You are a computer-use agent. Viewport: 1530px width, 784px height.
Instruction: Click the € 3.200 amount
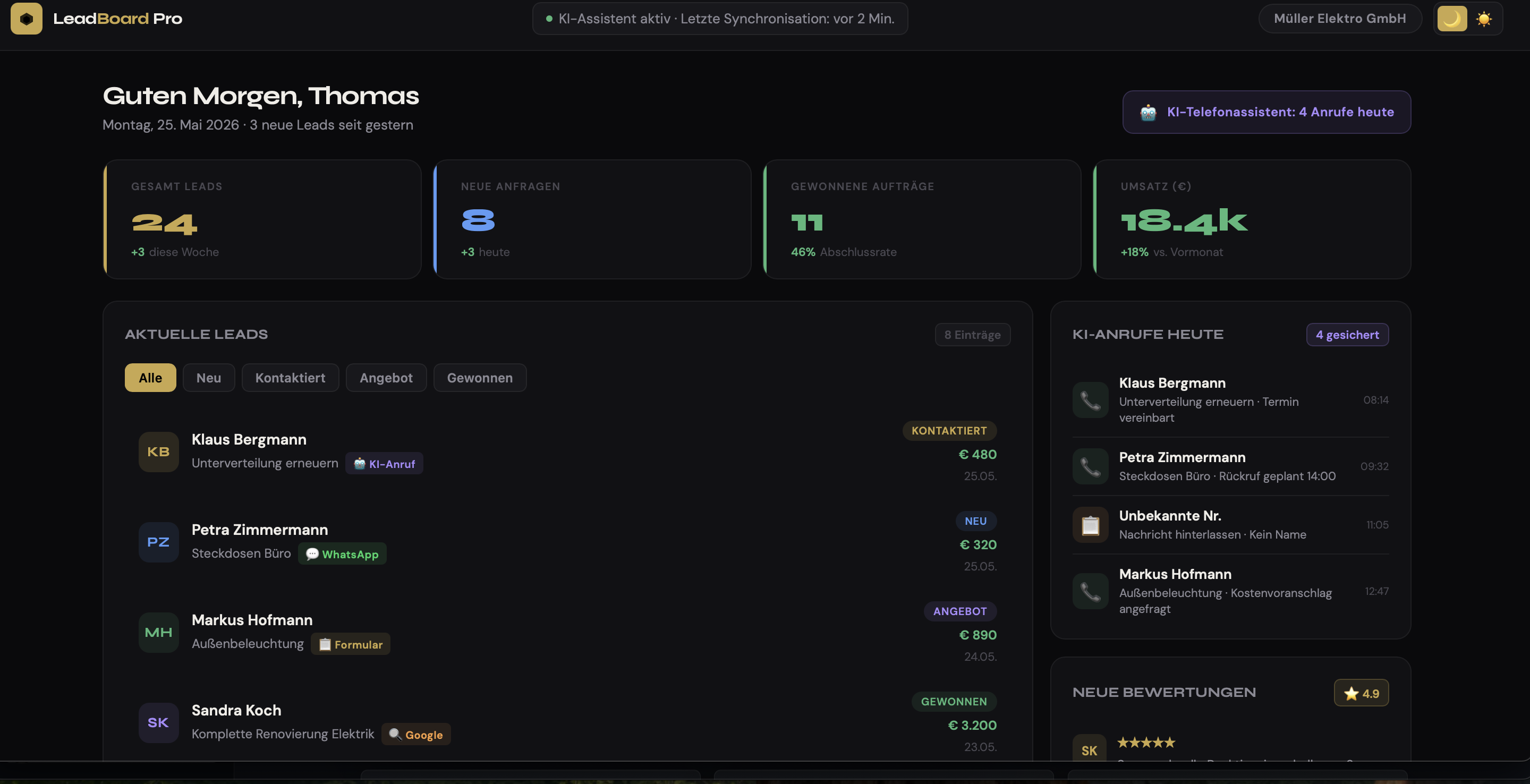[x=972, y=725]
